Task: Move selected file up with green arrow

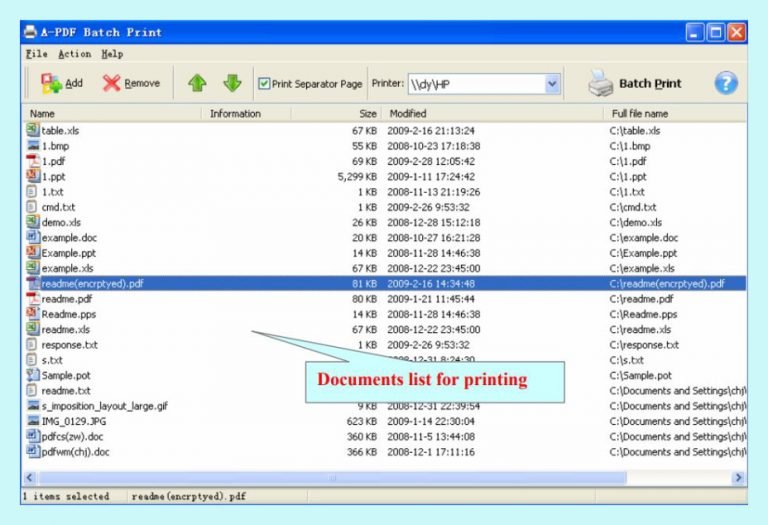Action: point(197,83)
